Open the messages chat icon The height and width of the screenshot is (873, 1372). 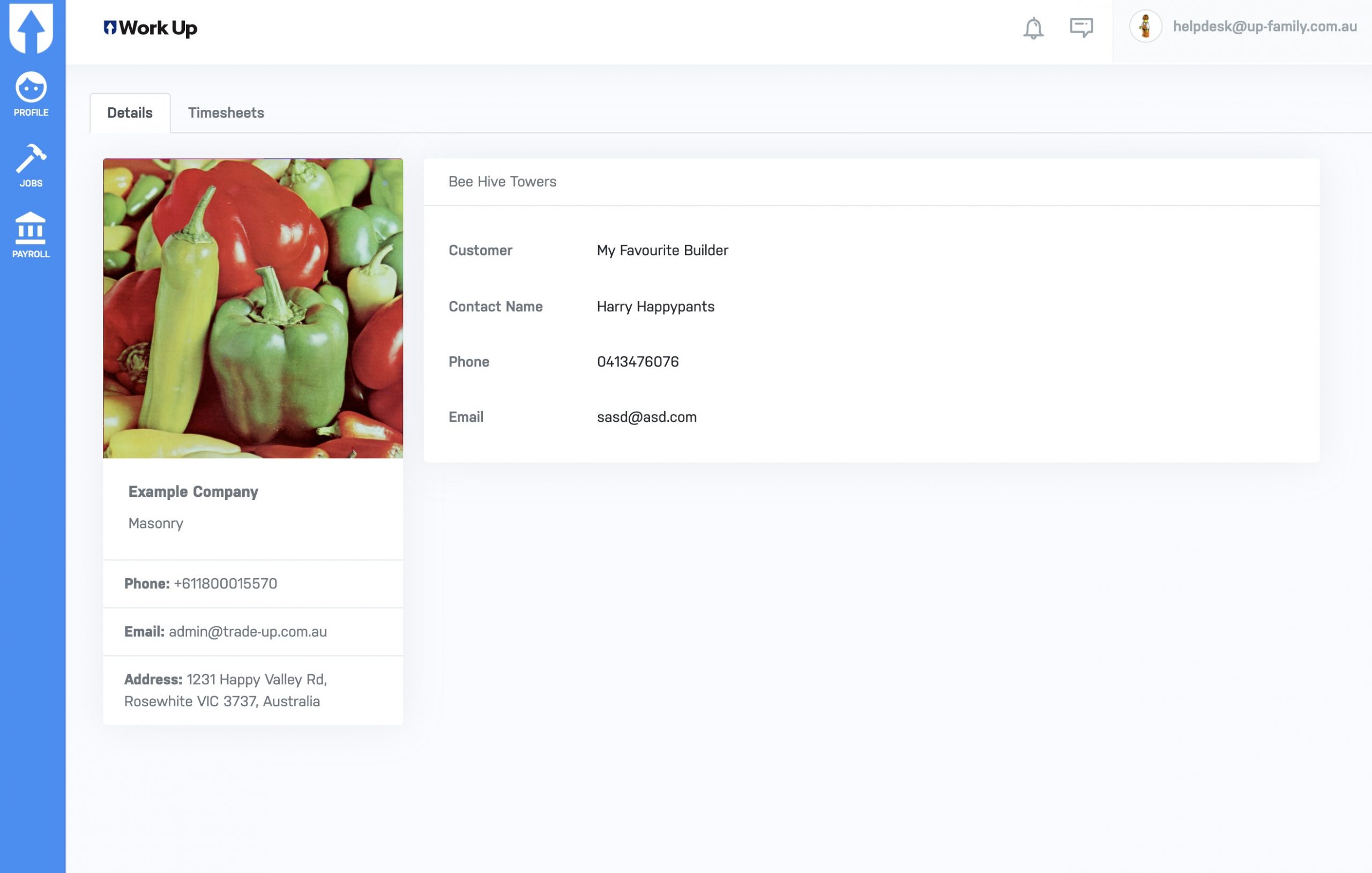click(1080, 27)
